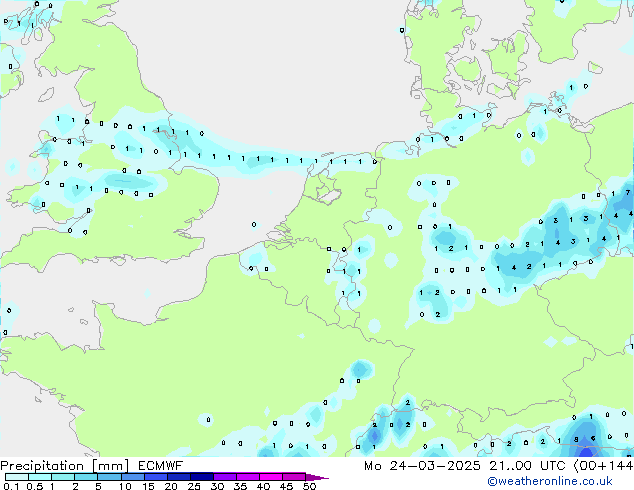Click the above-50 arrow tip of the legend
The height and width of the screenshot is (490, 634).
point(317,477)
